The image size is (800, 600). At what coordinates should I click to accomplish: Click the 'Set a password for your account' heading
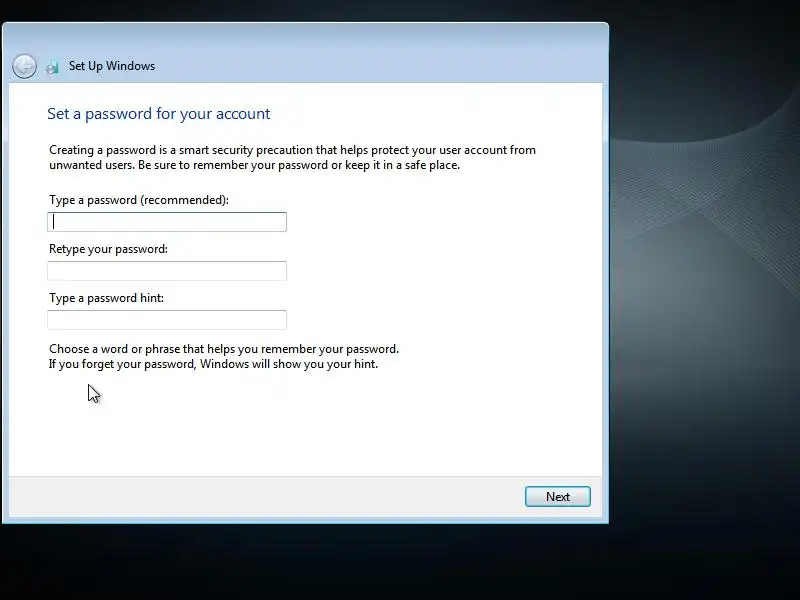(159, 113)
